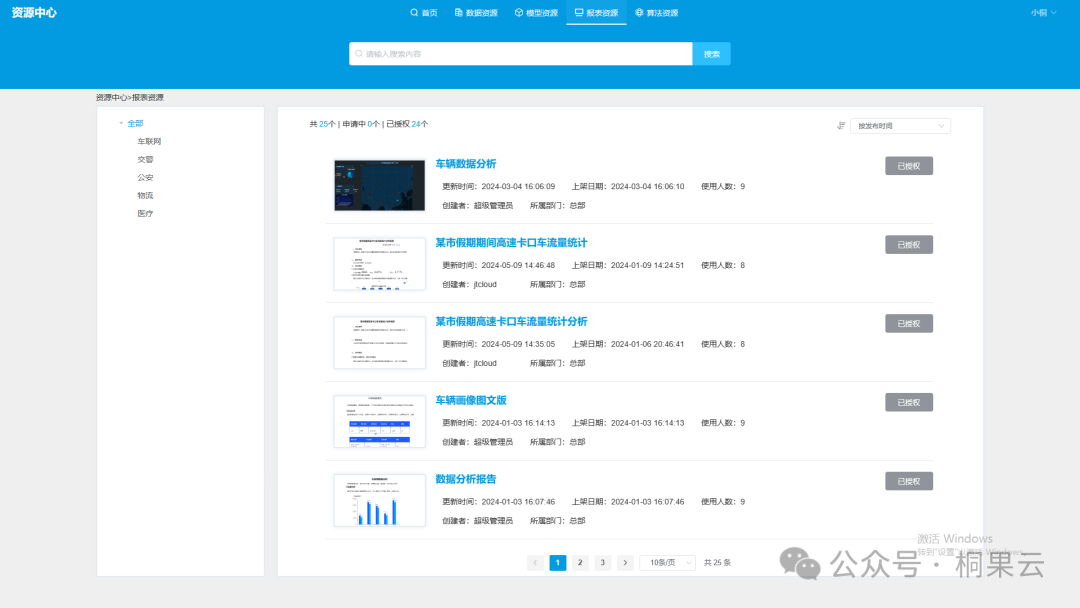The height and width of the screenshot is (608, 1080).
Task: Open 算法资源 navigation tab
Action: click(656, 13)
